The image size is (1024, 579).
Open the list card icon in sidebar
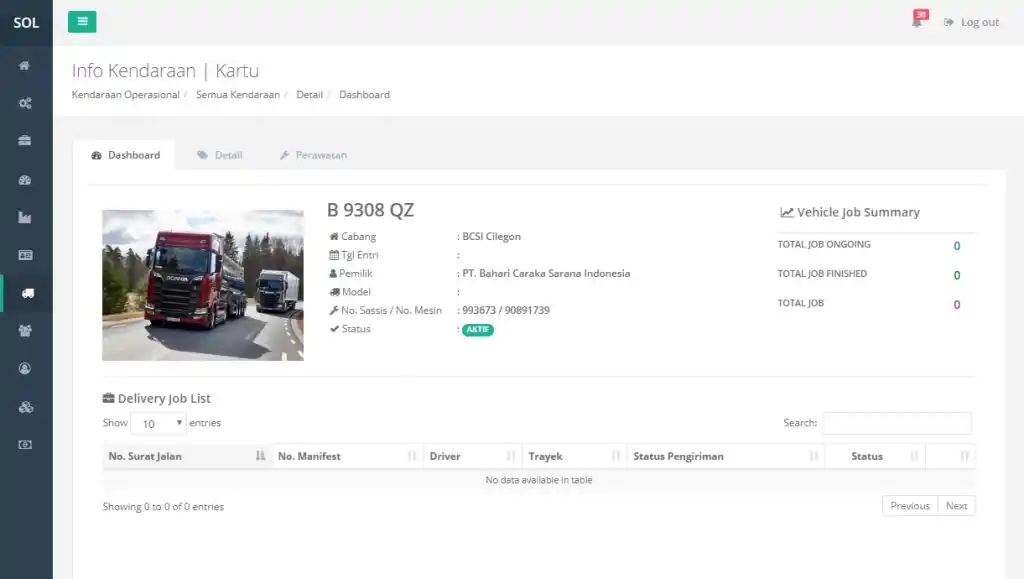pyautogui.click(x=25, y=255)
